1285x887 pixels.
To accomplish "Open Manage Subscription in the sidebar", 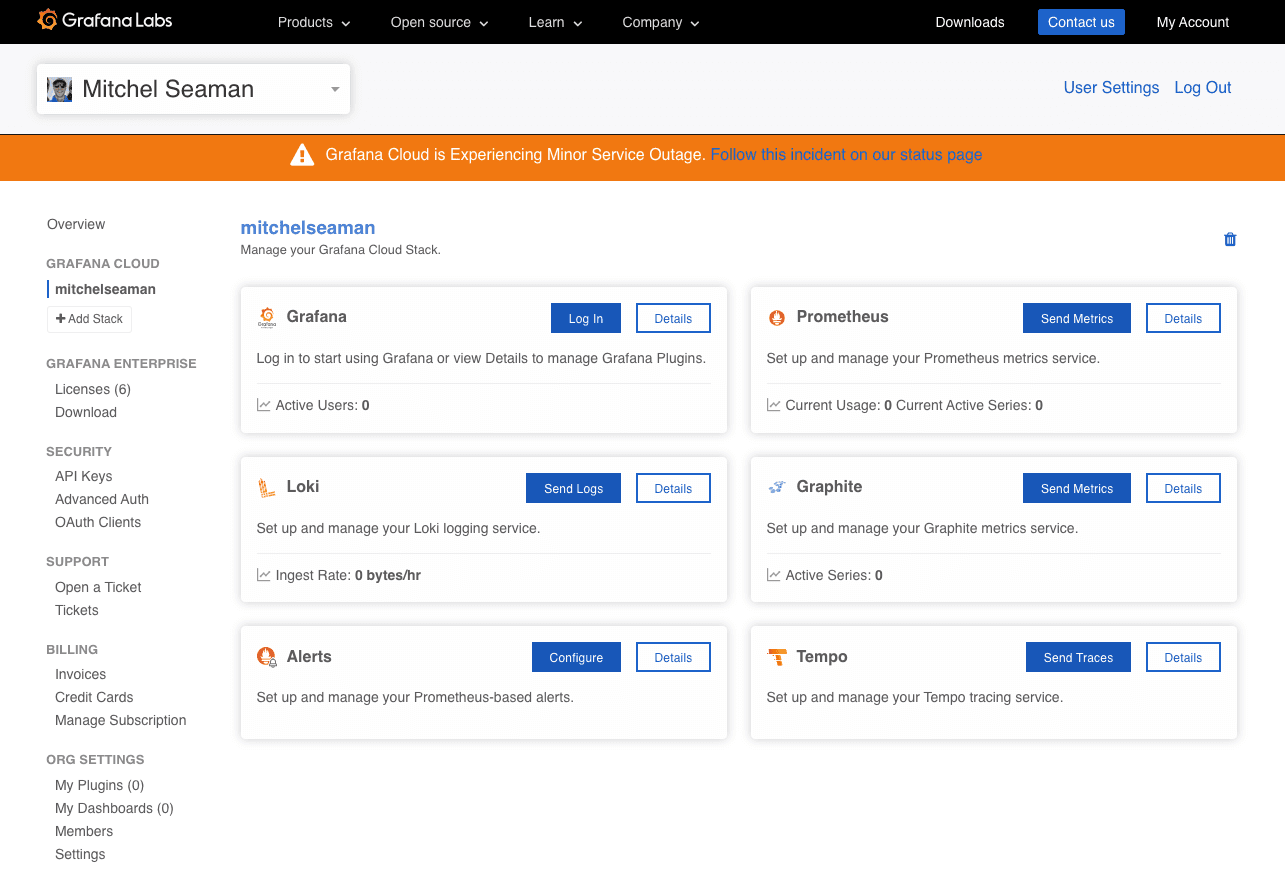I will [x=121, y=720].
